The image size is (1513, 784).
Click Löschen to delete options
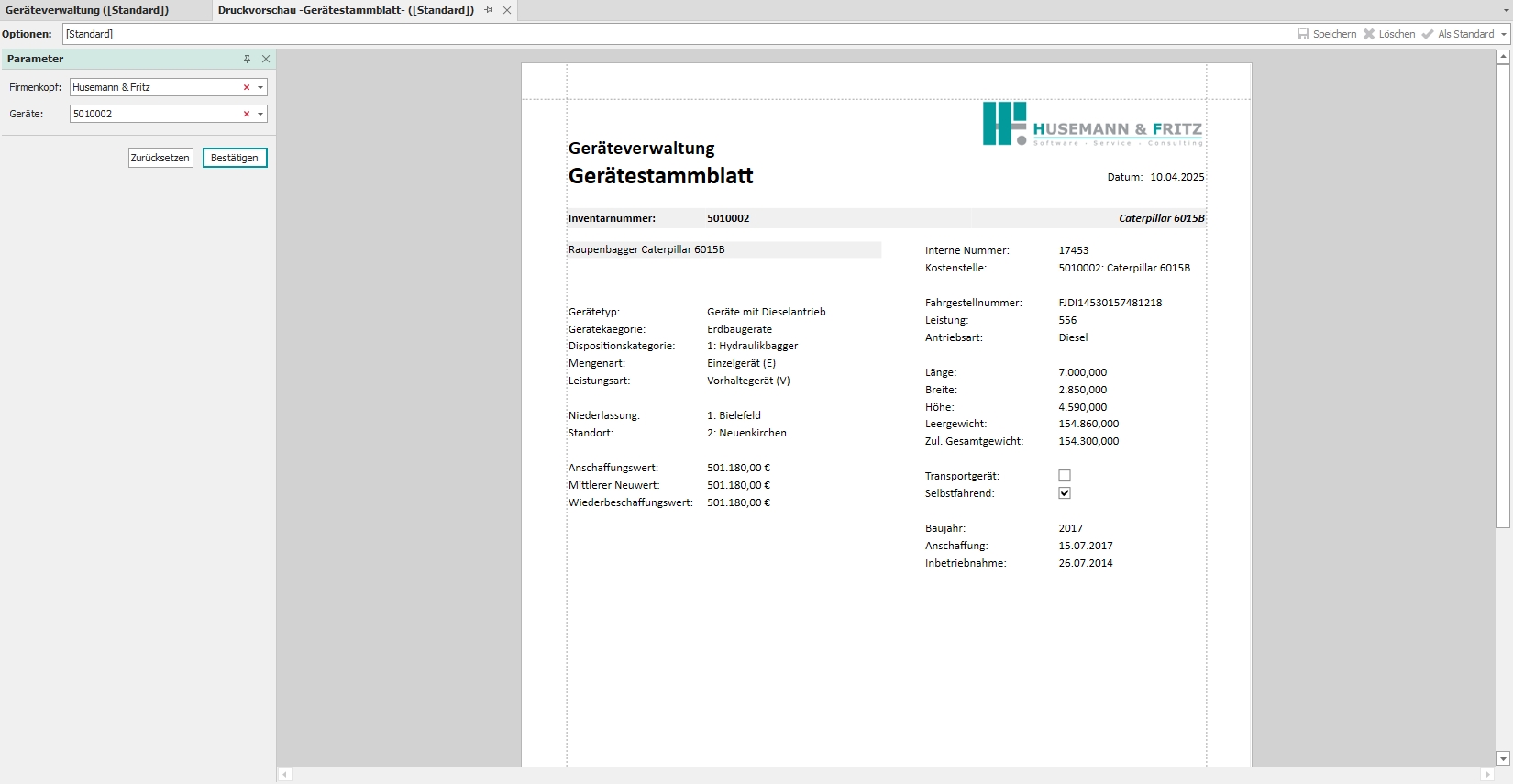pos(1389,34)
